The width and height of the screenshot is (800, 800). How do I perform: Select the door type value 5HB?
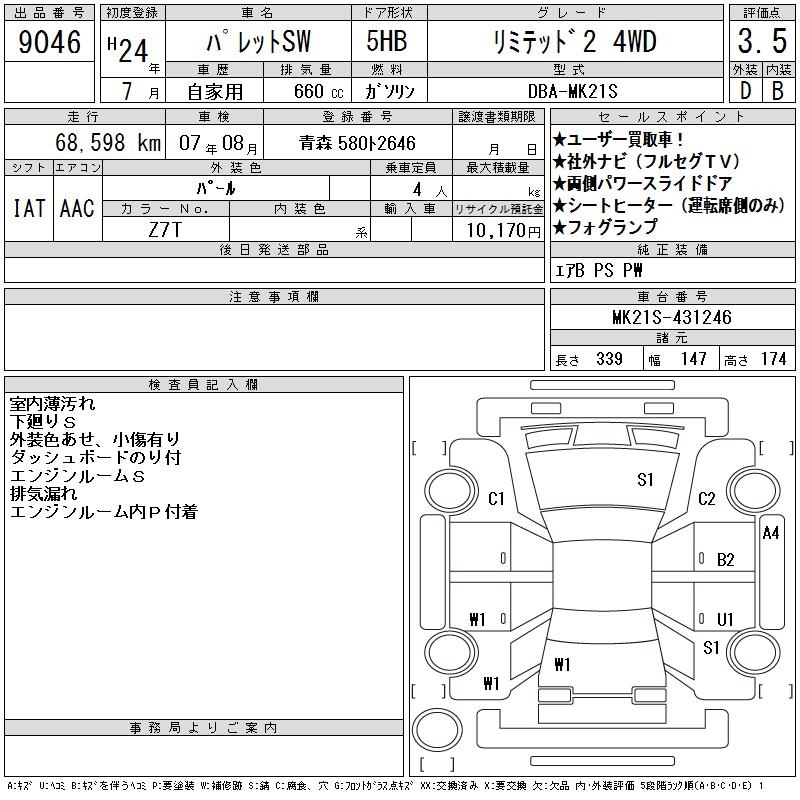point(387,41)
